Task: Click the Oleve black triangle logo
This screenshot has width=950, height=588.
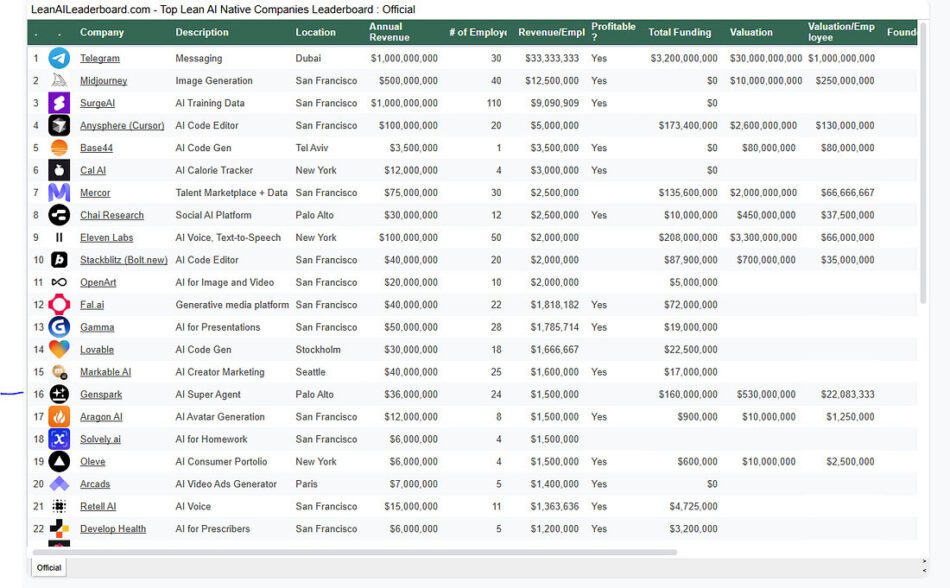Action: tap(59, 461)
